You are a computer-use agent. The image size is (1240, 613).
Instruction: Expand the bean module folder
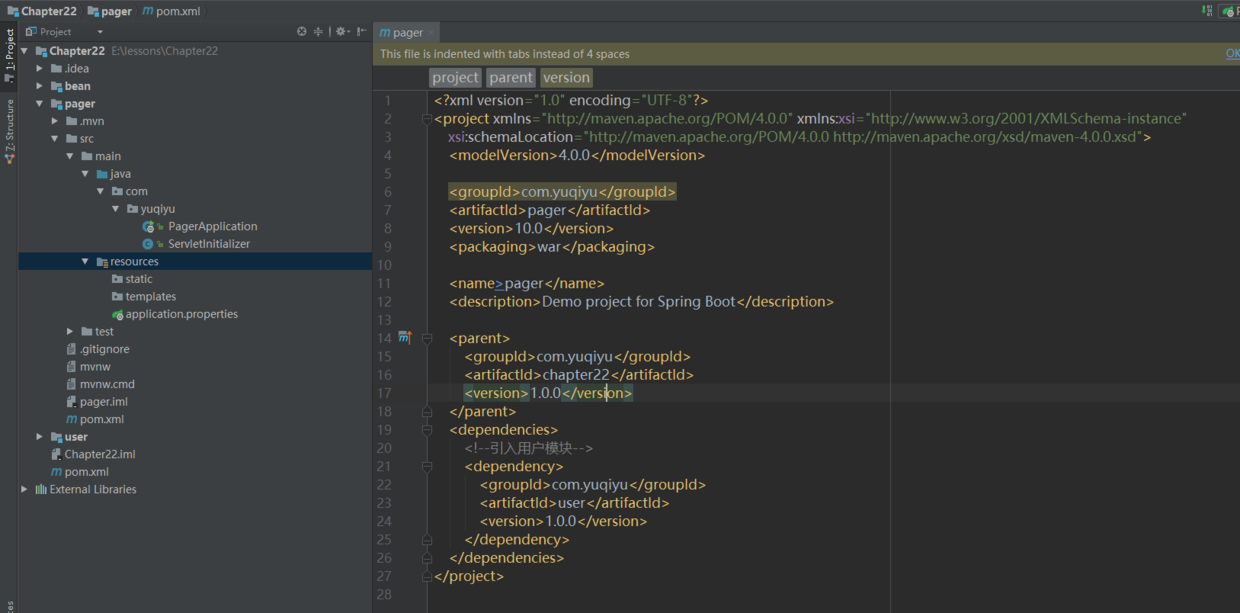40,86
